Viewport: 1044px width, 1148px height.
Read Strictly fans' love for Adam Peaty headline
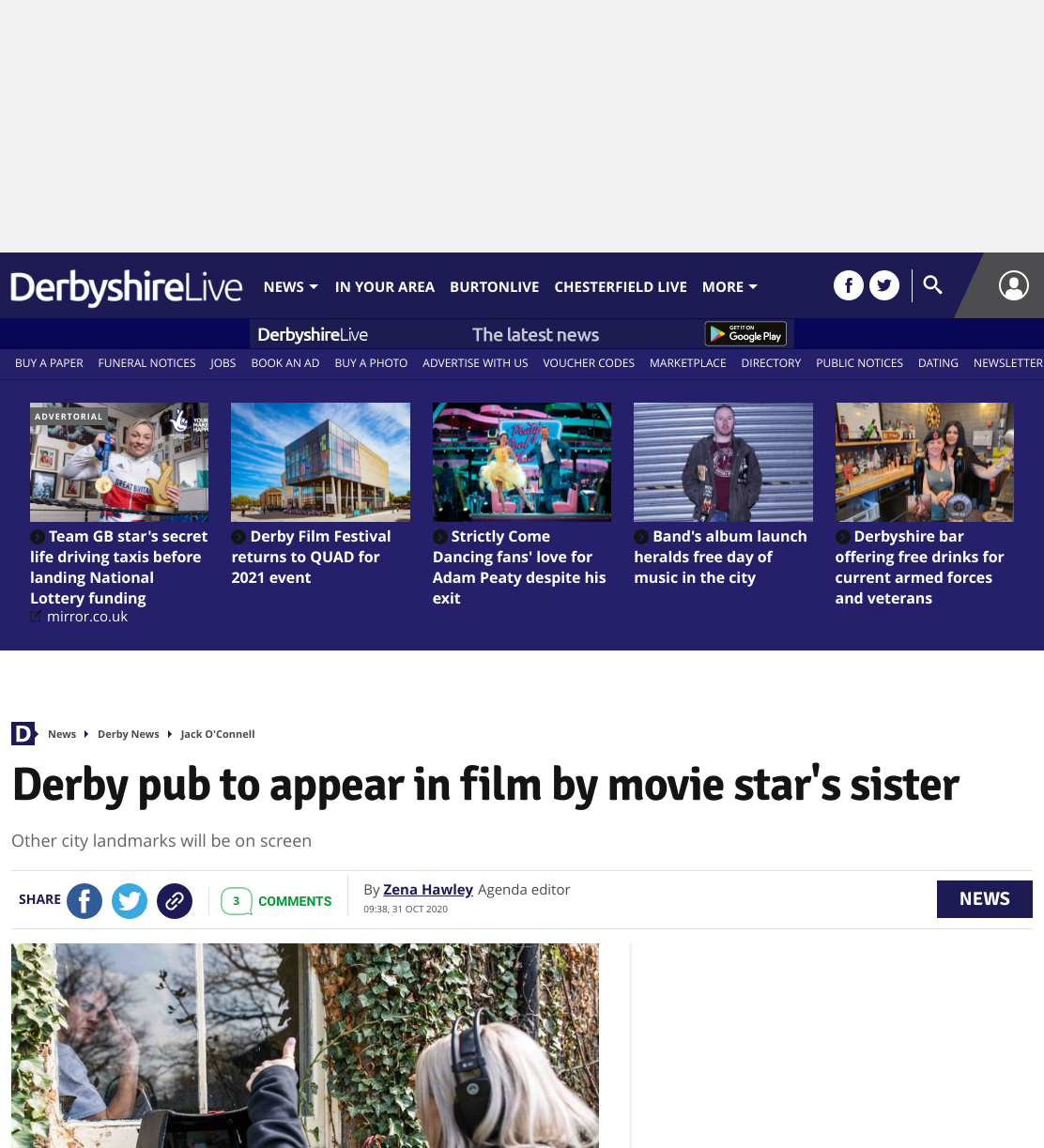(519, 567)
